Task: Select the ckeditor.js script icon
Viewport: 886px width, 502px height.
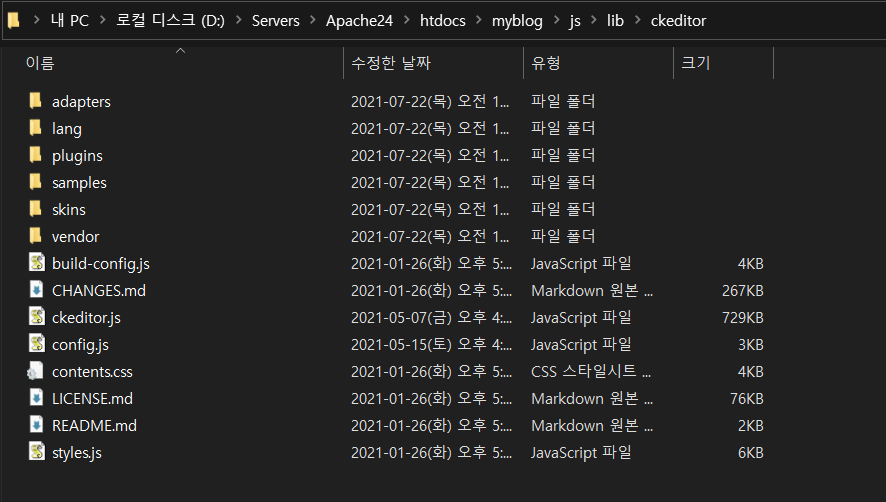Action: [36, 317]
